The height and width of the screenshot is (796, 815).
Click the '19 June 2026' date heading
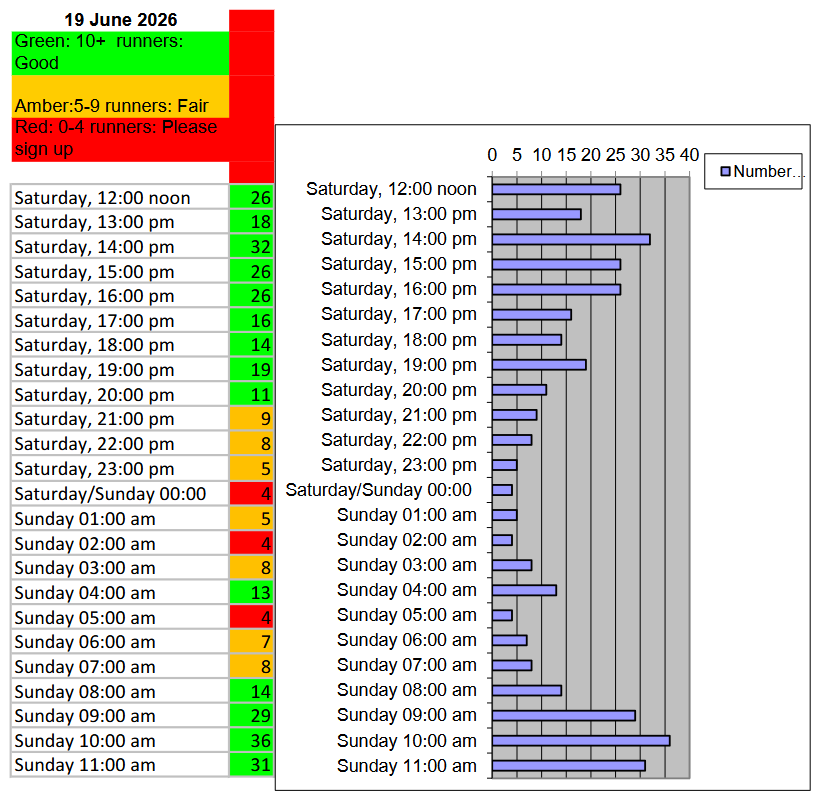coord(120,20)
